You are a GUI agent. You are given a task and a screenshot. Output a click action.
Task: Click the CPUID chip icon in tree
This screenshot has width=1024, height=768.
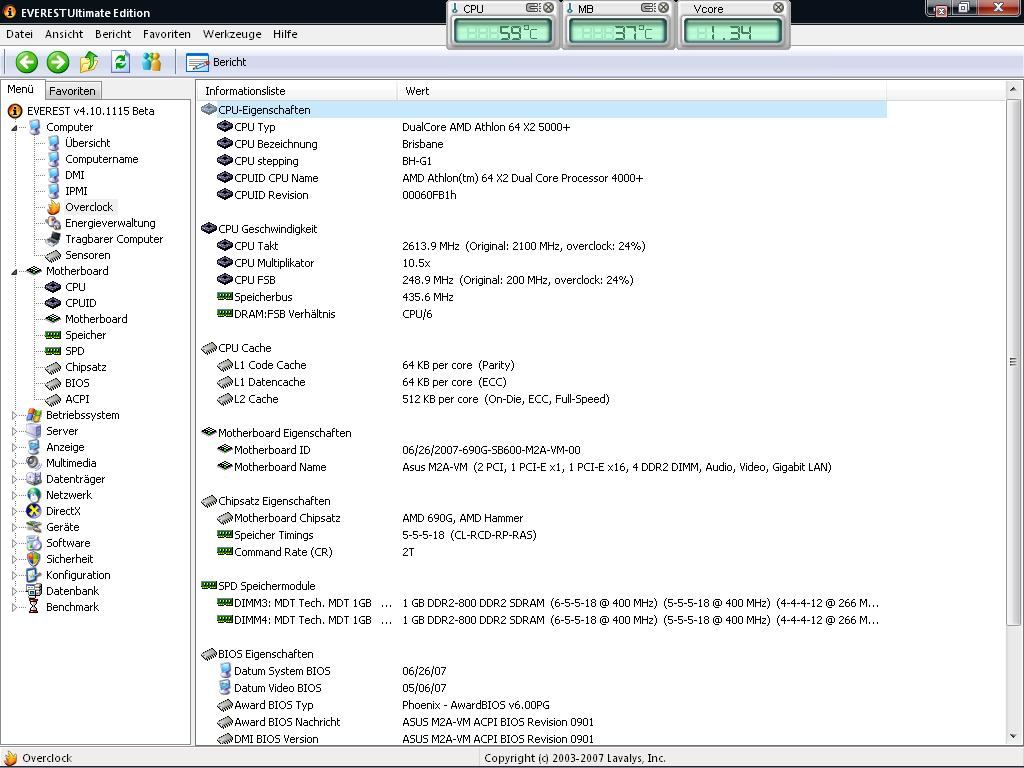pos(54,303)
